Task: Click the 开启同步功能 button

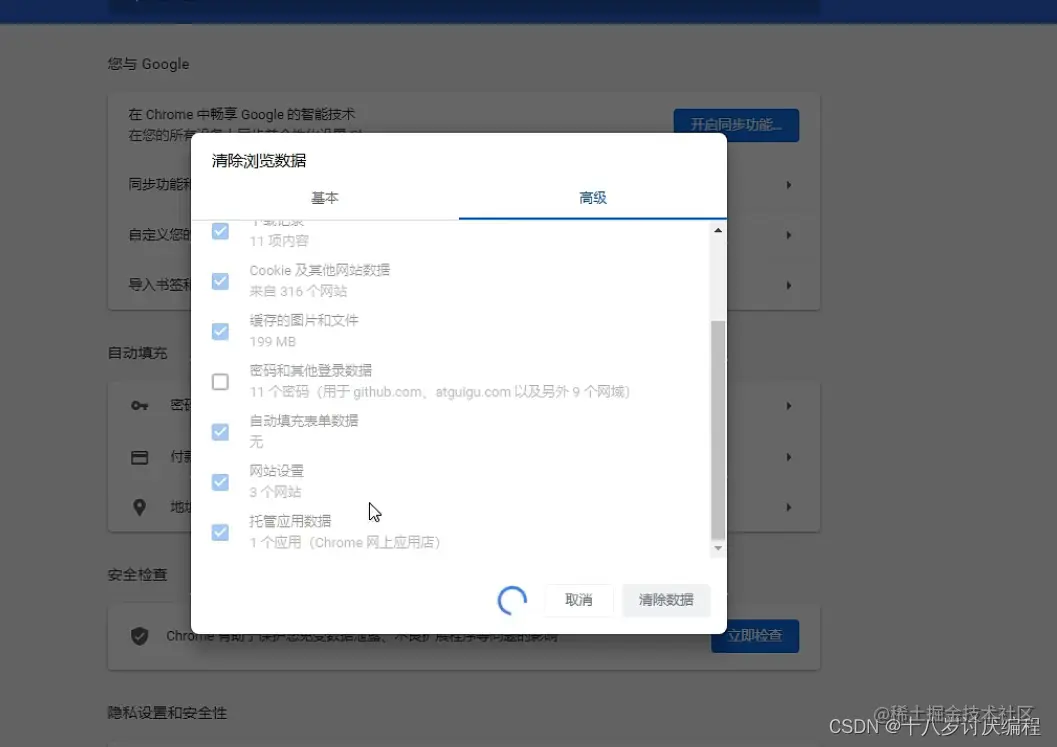Action: pyautogui.click(x=736, y=125)
